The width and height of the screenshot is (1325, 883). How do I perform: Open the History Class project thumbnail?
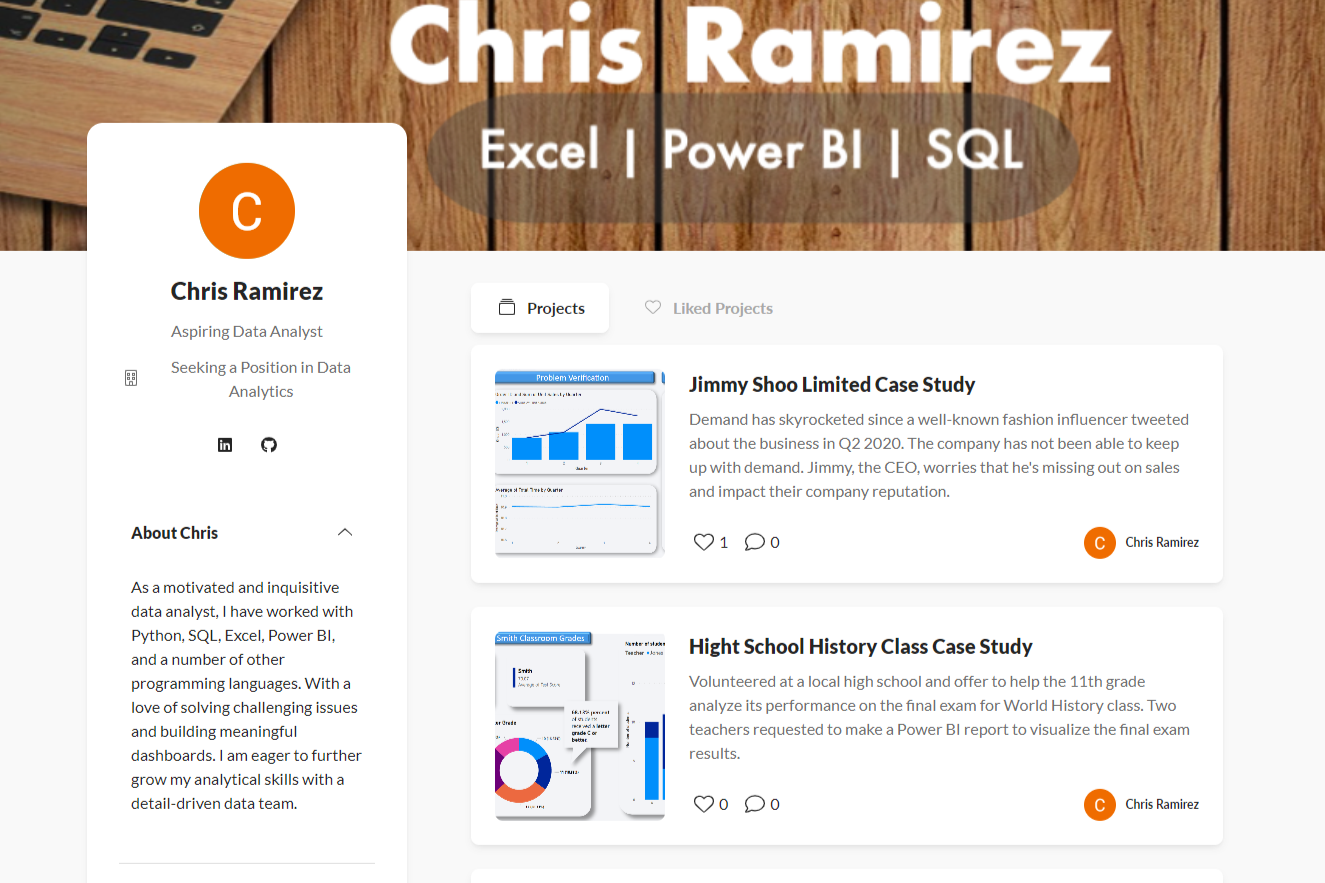pyautogui.click(x=580, y=726)
